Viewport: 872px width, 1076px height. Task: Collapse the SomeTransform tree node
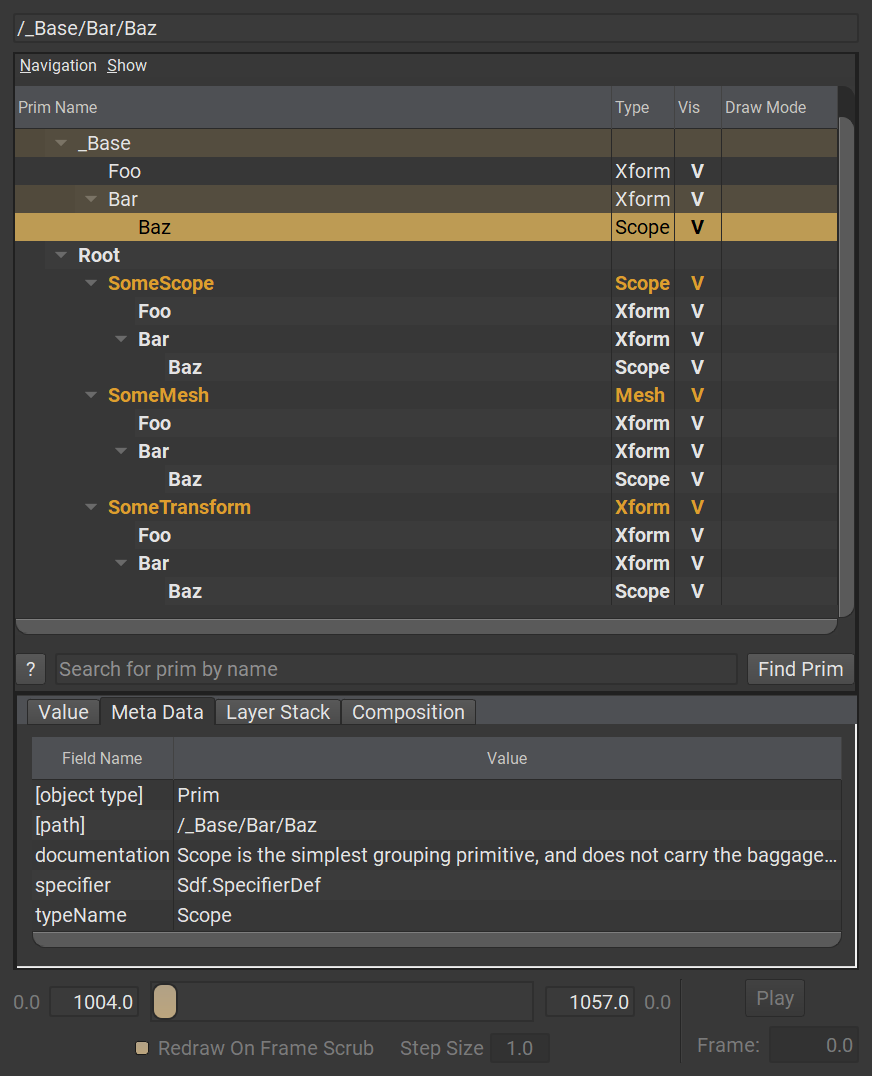click(92, 508)
